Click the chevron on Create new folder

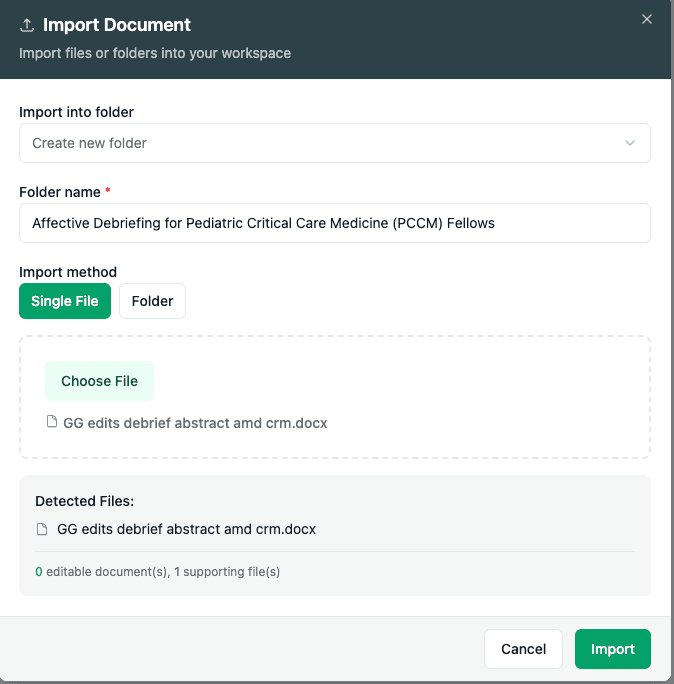click(x=630, y=143)
